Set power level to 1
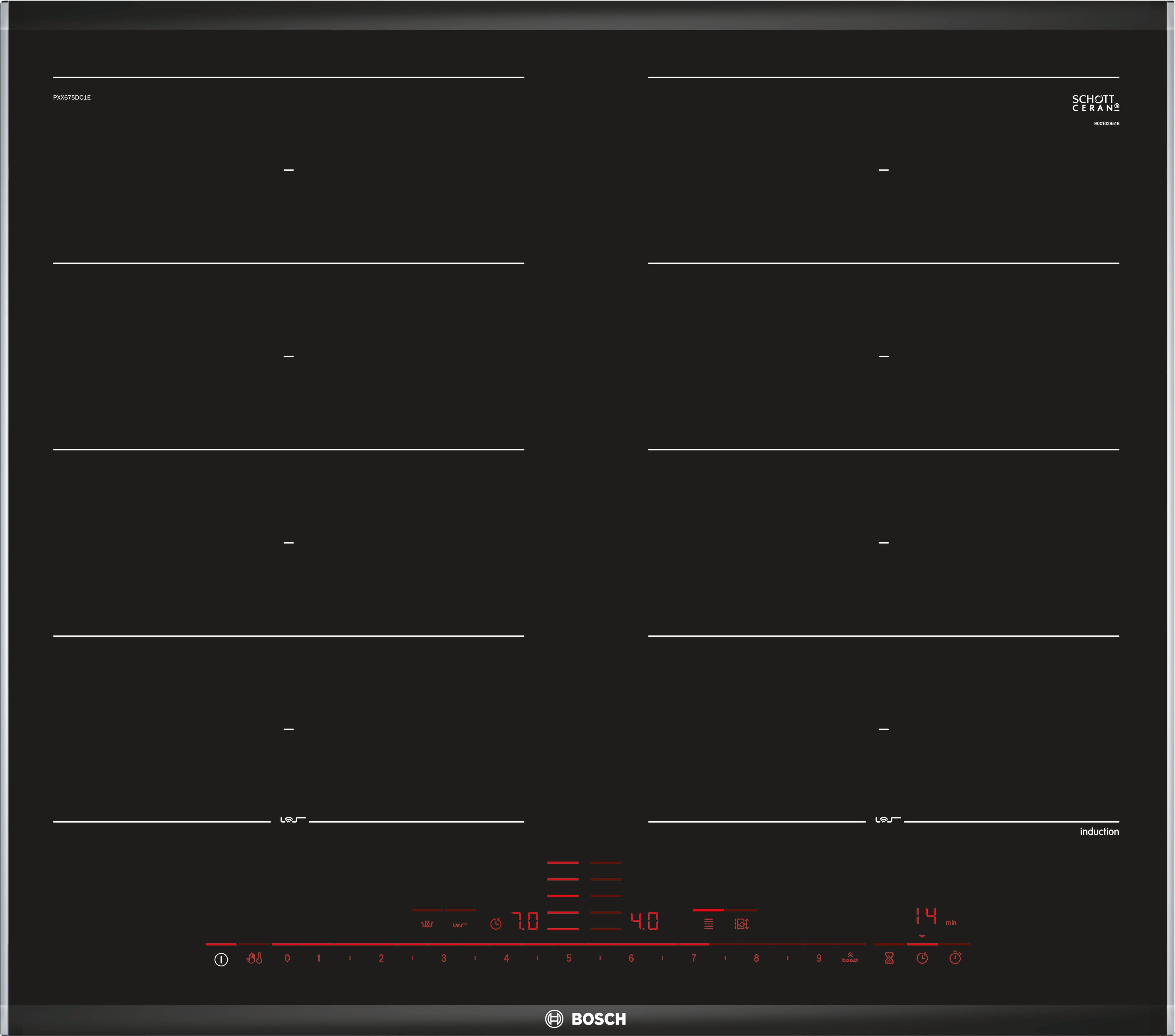This screenshot has height=1036, width=1175. tap(318, 958)
